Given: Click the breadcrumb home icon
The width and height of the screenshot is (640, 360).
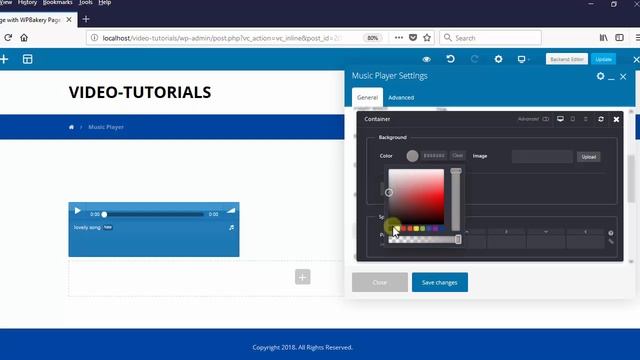Looking at the screenshot, I should point(71,127).
